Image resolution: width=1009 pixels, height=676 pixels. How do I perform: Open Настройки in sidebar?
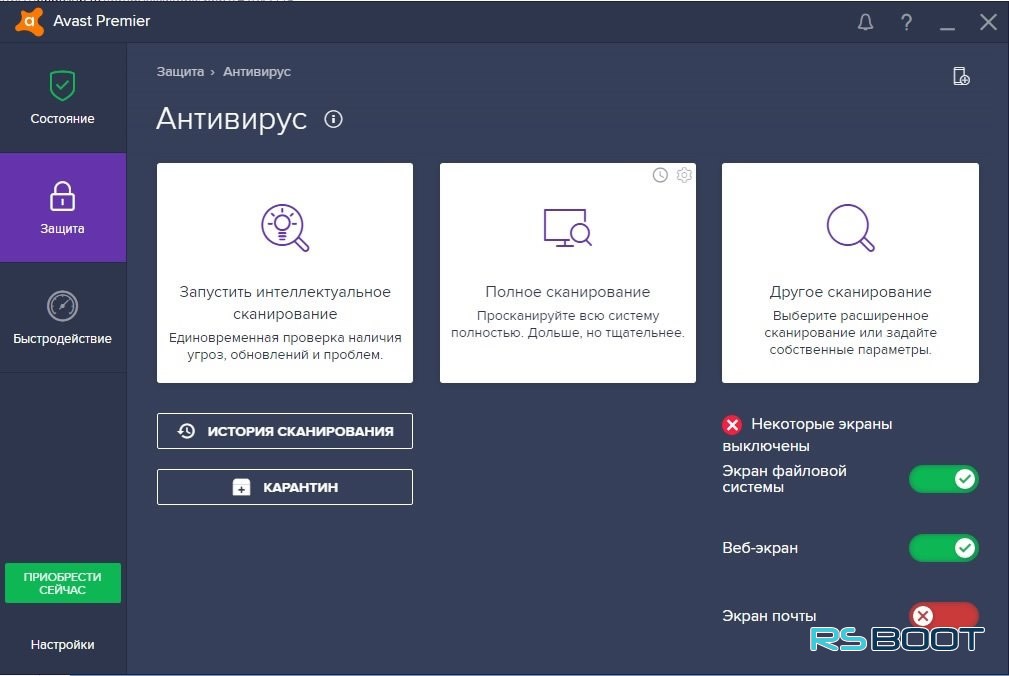tap(62, 644)
